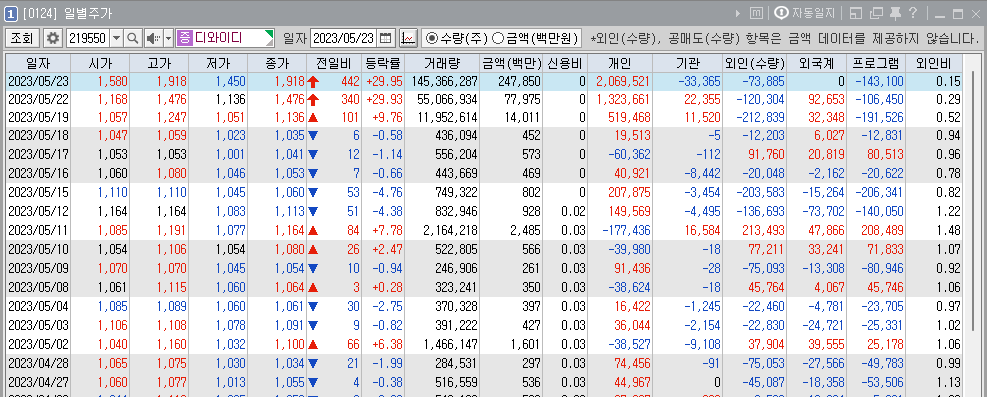987x397 pixels.
Task: Click the 외국계 column header
Action: click(x=816, y=64)
